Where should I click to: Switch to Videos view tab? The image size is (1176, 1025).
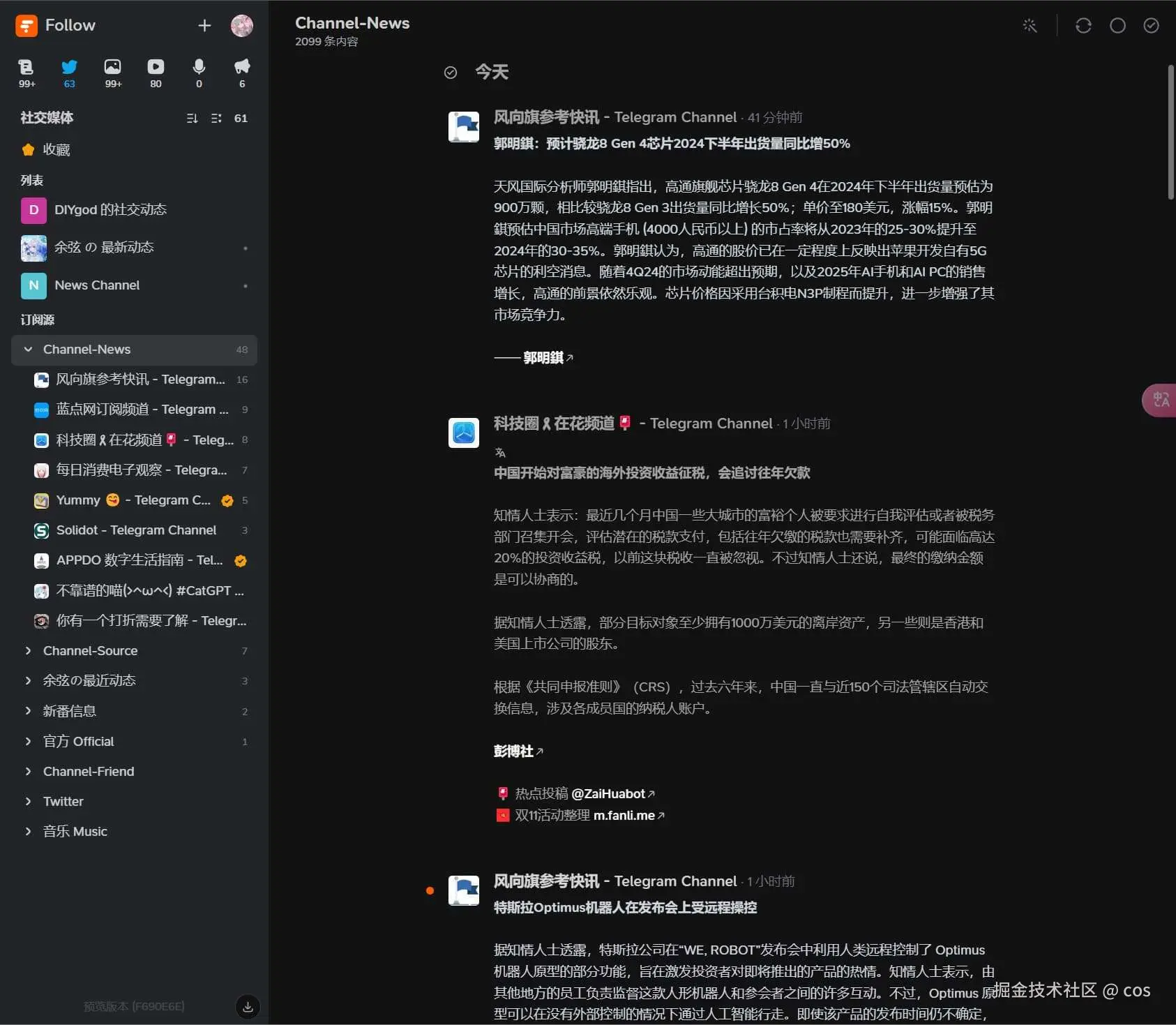[156, 73]
